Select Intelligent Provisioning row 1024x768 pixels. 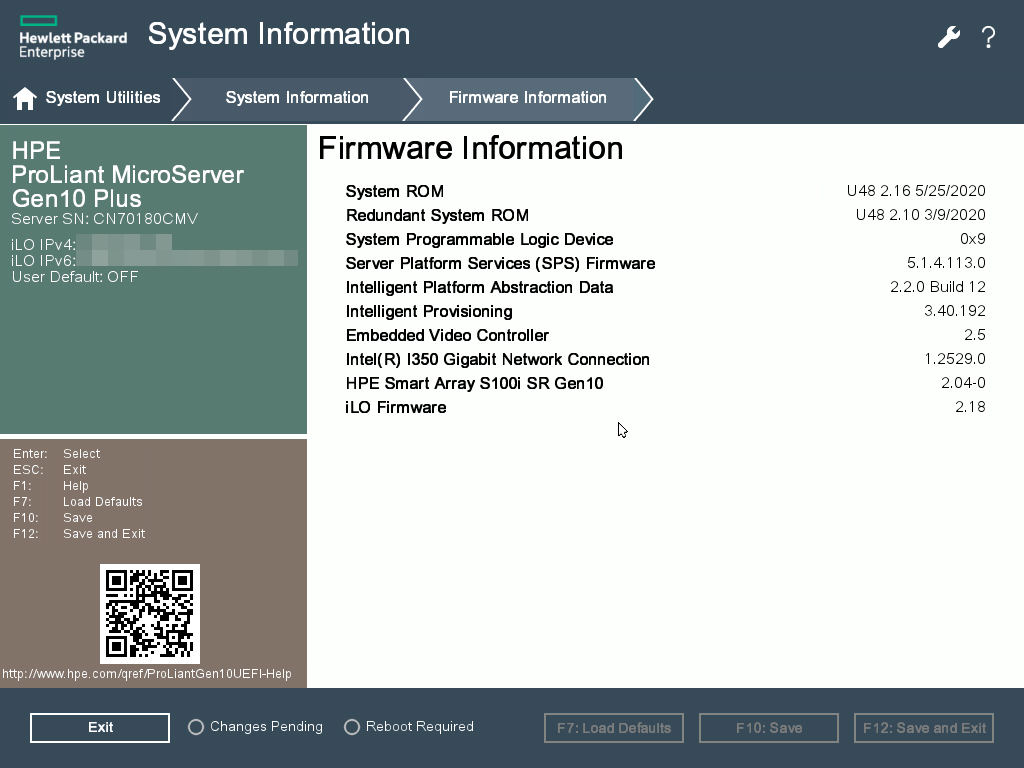tap(665, 312)
